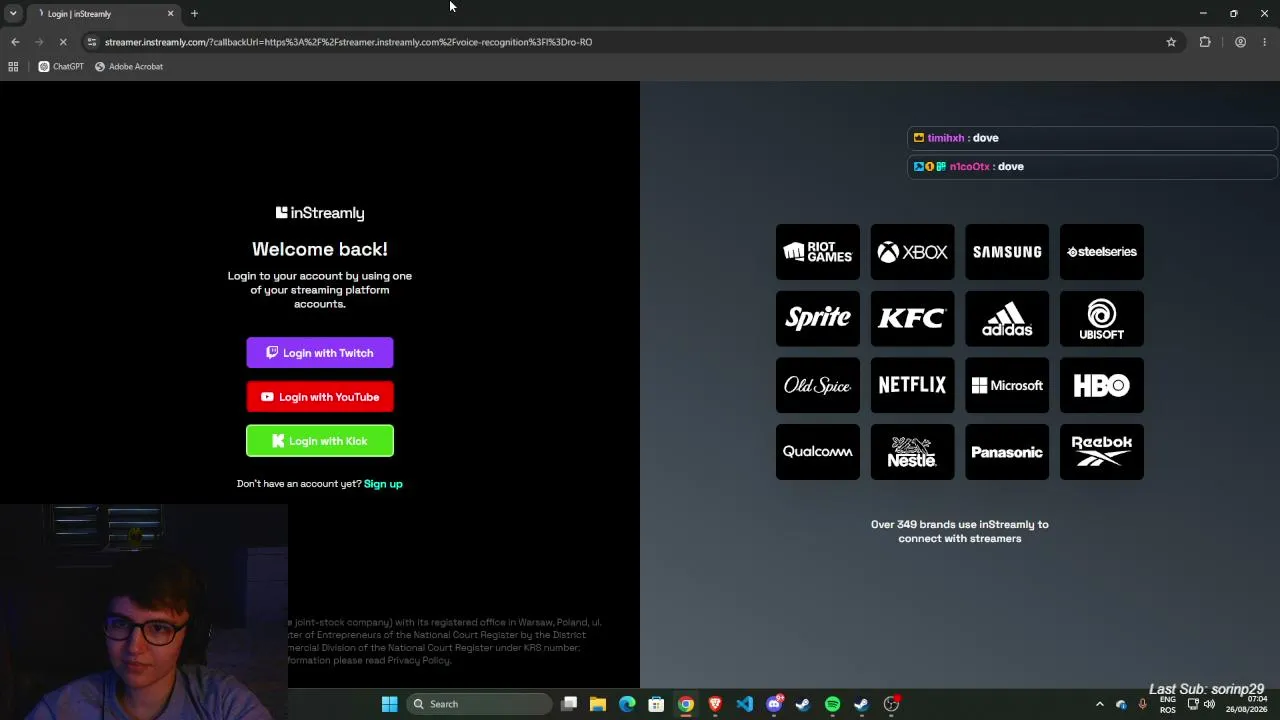Open the Windows Start menu

390,704
